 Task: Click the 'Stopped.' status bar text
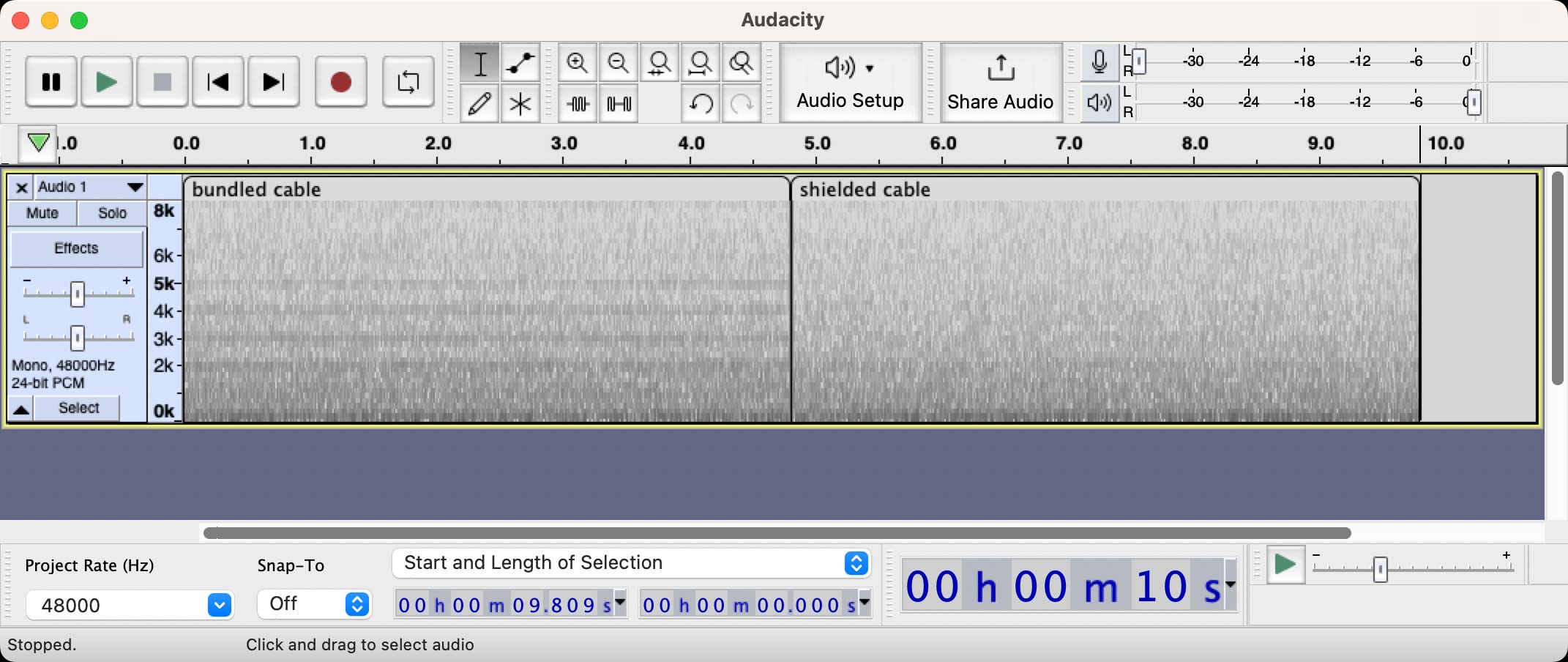coord(42,645)
